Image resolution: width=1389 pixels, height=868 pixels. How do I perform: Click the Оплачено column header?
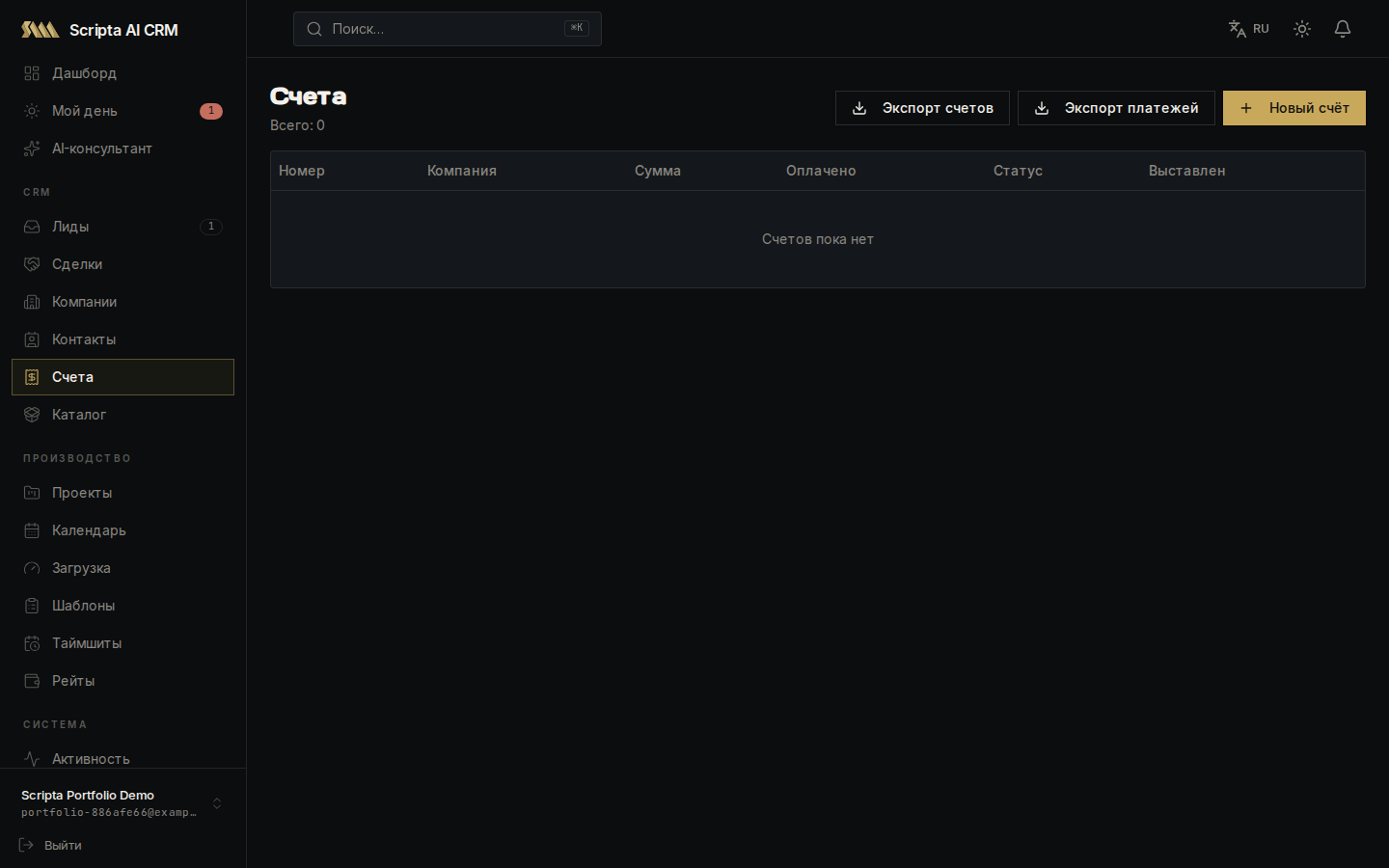click(x=821, y=171)
